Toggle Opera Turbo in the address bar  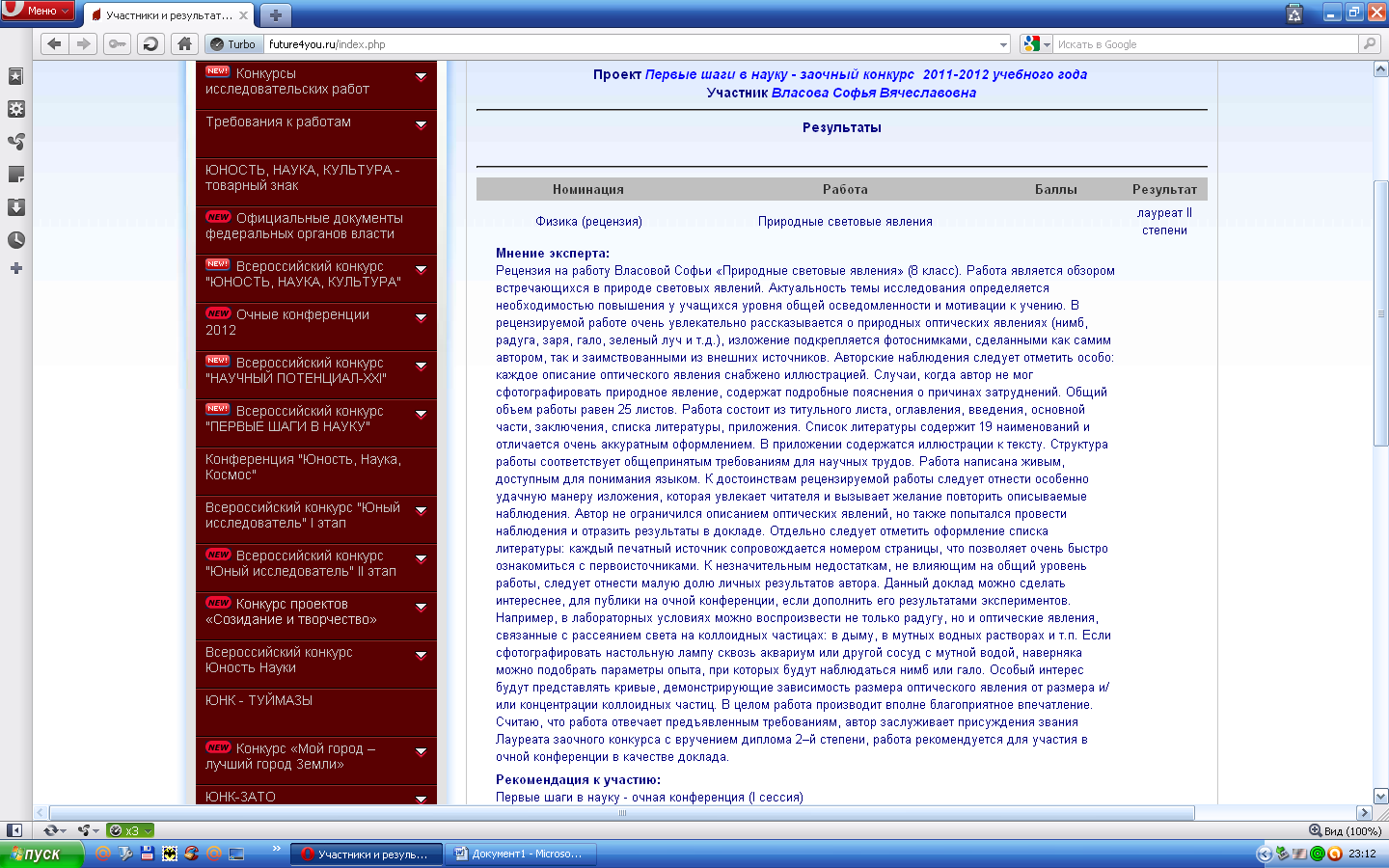pyautogui.click(x=233, y=44)
